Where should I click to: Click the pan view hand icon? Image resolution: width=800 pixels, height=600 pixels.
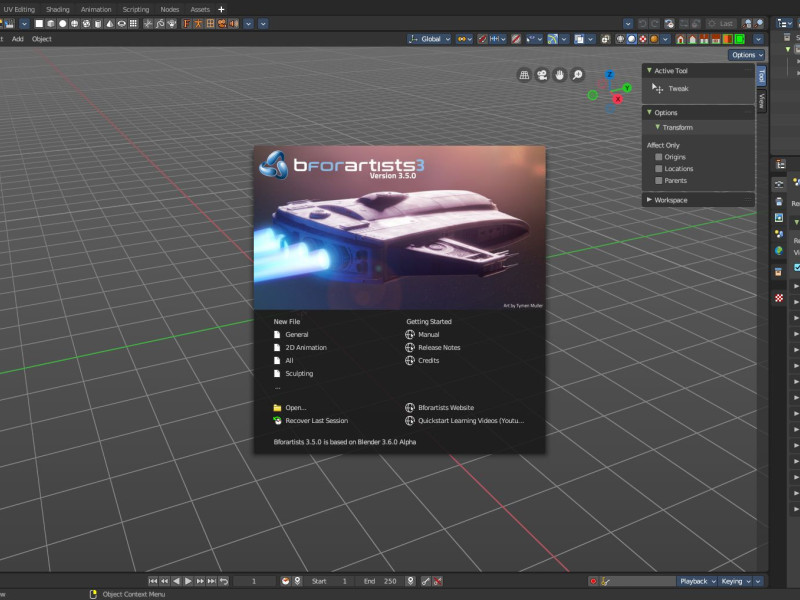(560, 75)
